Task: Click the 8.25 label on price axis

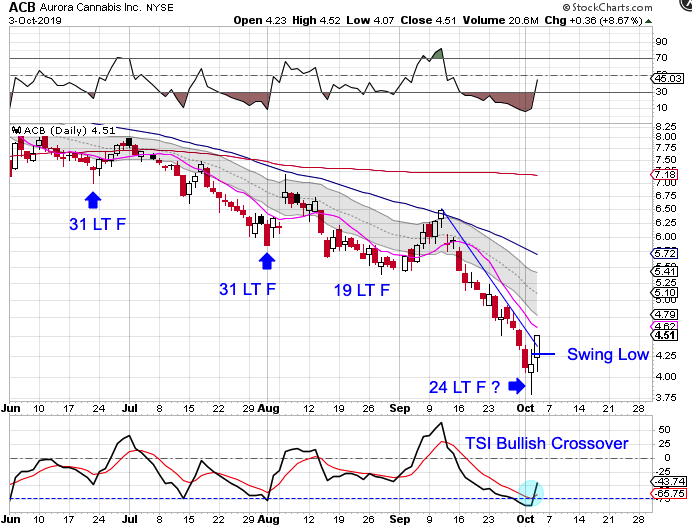Action: tap(666, 127)
